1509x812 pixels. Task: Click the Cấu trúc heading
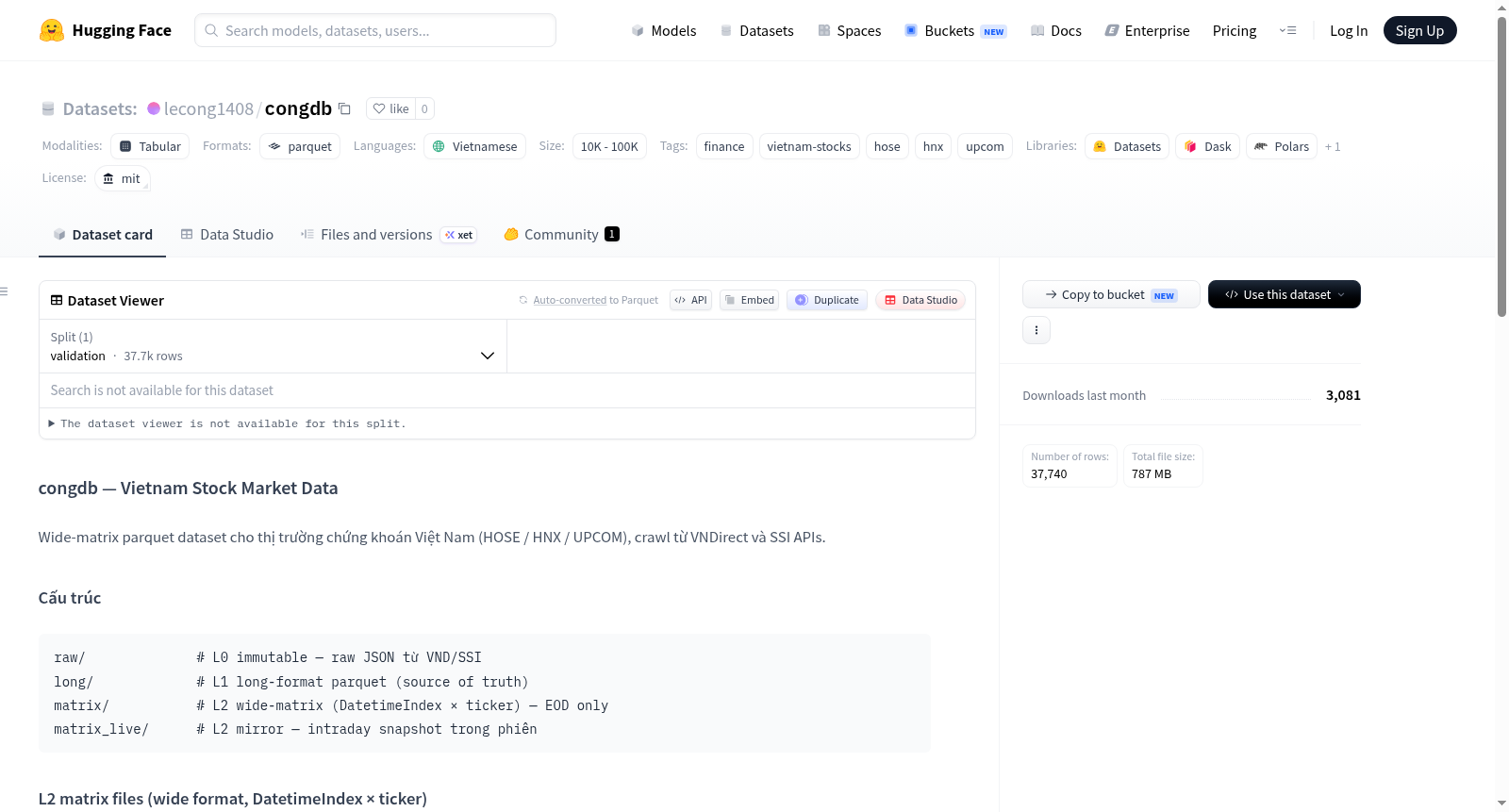pos(70,598)
